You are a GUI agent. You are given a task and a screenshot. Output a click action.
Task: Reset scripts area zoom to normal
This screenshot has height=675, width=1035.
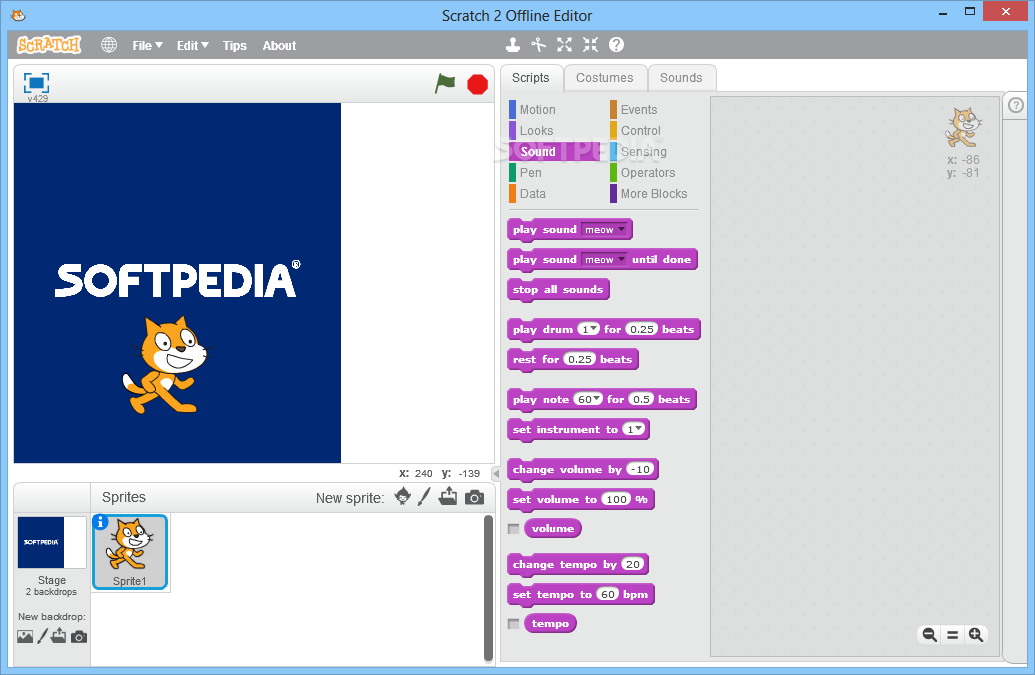coord(952,635)
